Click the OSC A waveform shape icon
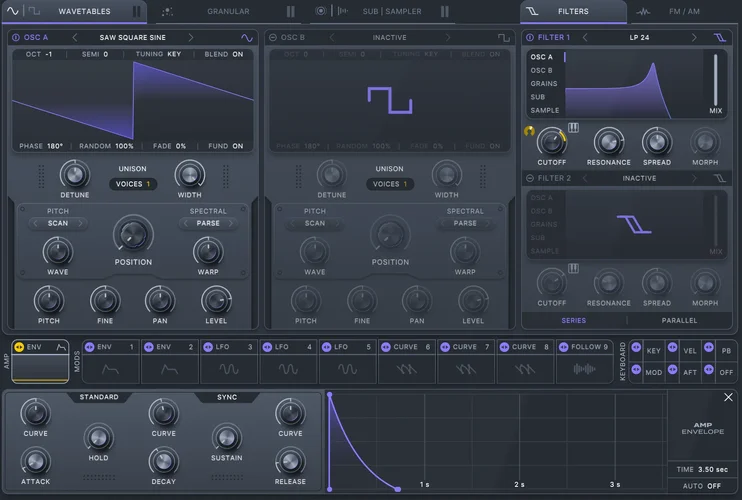The image size is (742, 500). click(247, 37)
